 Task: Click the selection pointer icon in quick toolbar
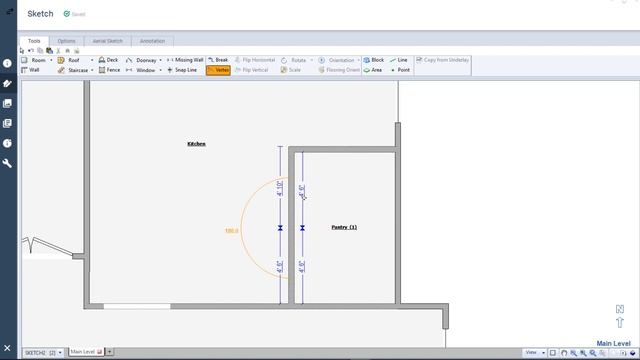pos(22,51)
